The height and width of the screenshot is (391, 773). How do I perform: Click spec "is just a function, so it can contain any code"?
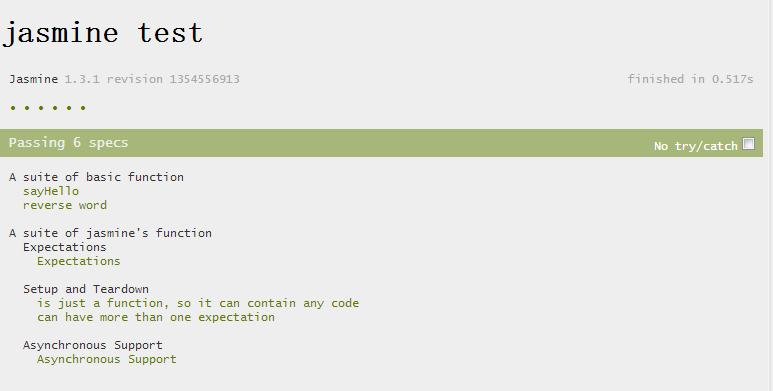tap(198, 303)
